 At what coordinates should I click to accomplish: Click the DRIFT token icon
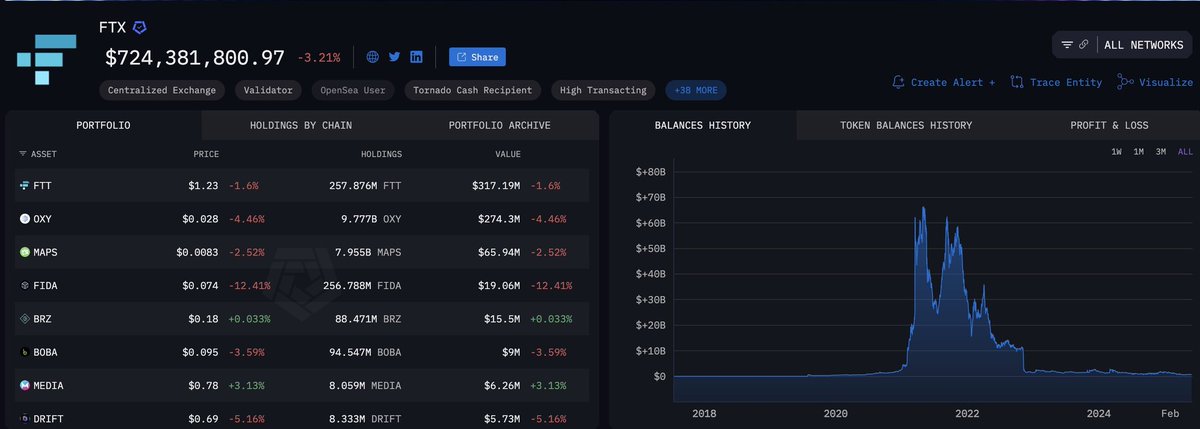pos(25,419)
